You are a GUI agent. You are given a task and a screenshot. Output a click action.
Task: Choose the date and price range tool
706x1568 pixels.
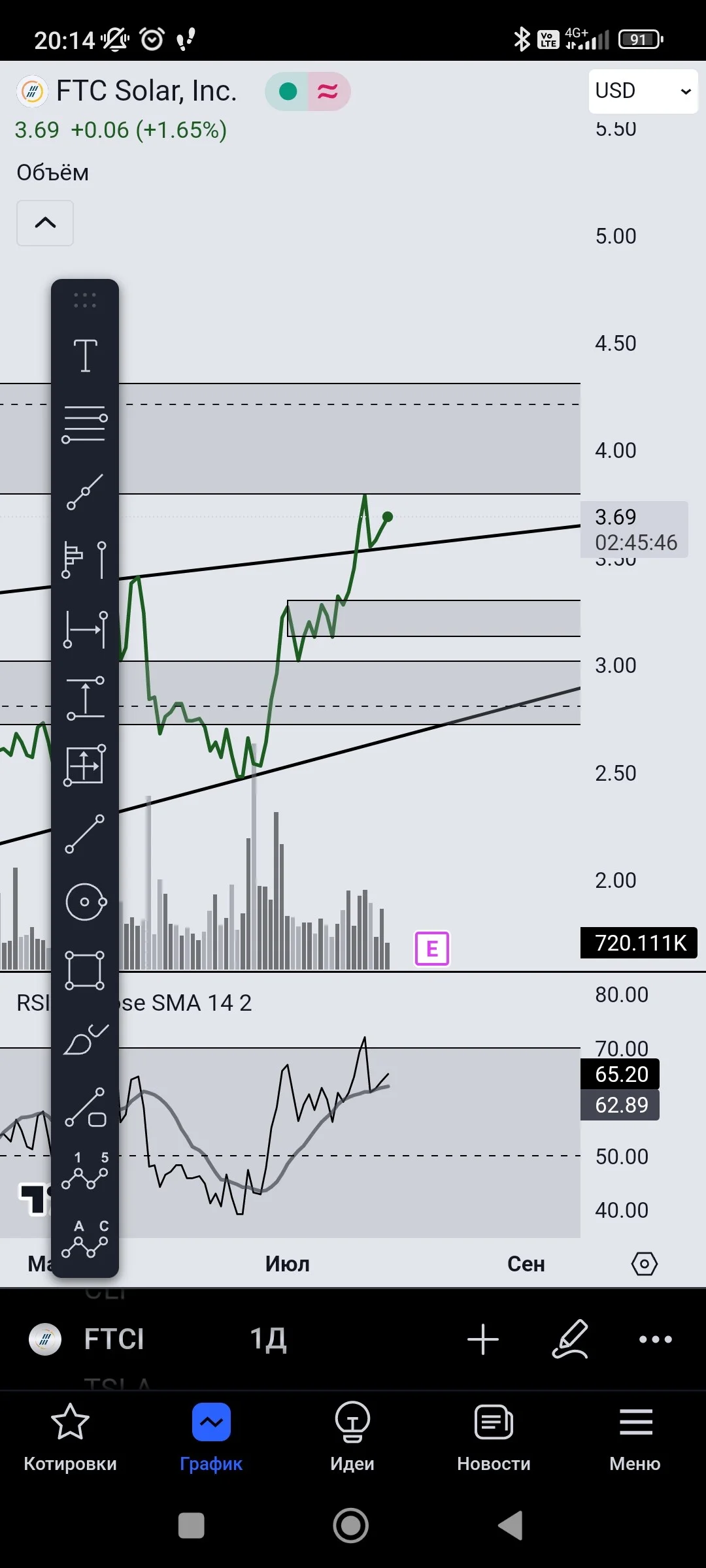[85, 765]
